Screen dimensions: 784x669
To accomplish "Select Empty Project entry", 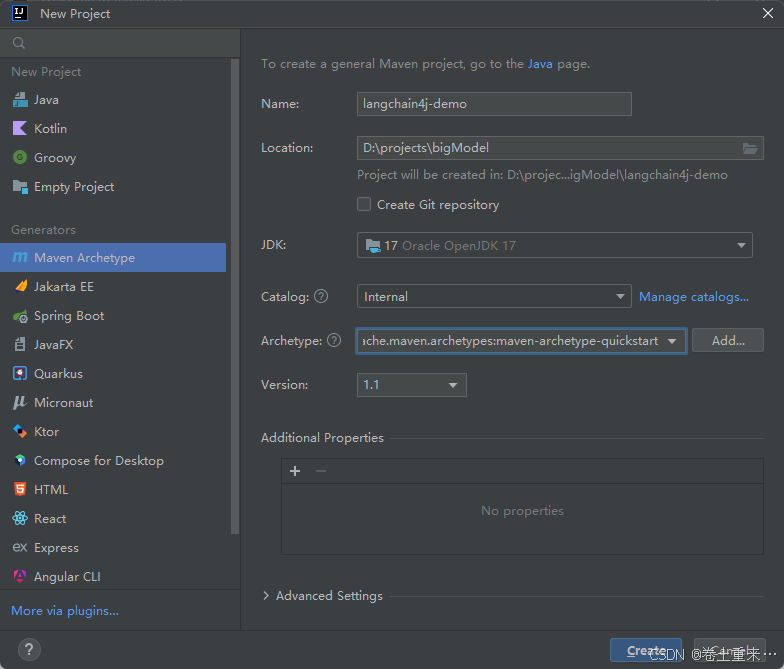I will click(113, 186).
